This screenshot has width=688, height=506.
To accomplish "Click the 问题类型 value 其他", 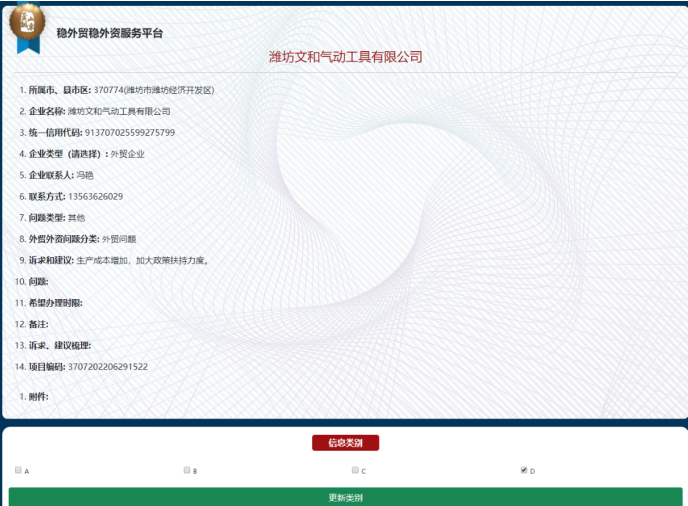I will 76,218.
